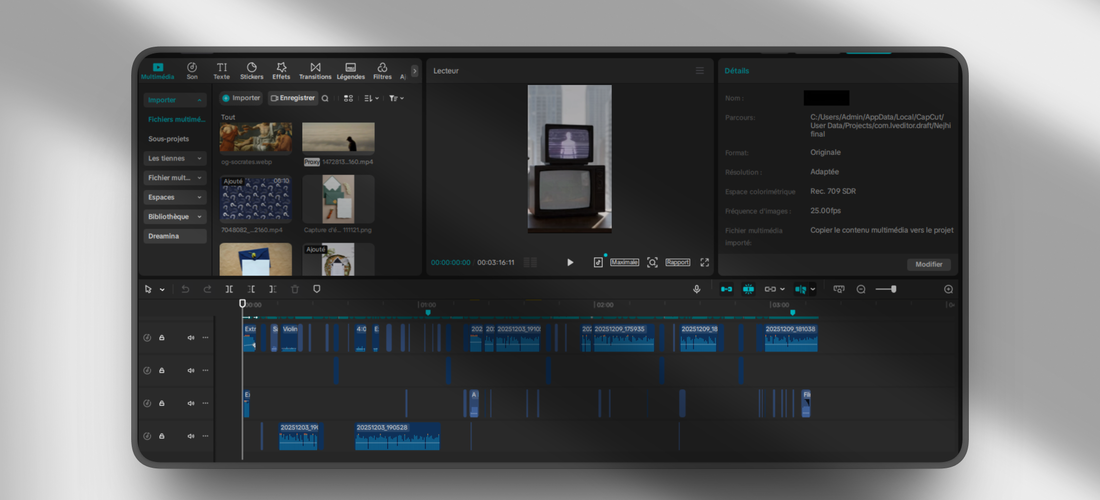The height and width of the screenshot is (500, 1100).
Task: Toggle auto snapping in timeline
Action: (x=749, y=289)
